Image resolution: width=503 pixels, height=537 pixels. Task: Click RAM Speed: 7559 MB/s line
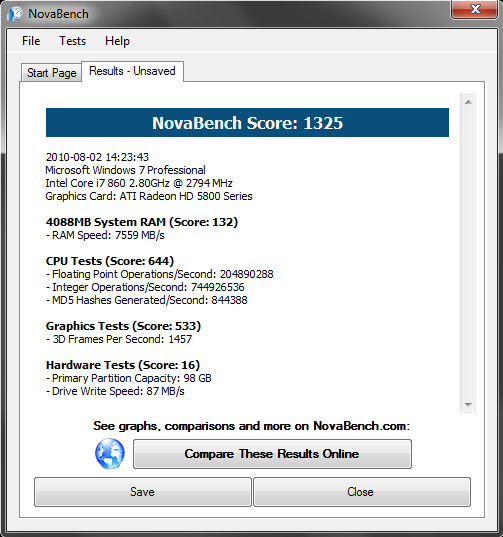point(105,235)
